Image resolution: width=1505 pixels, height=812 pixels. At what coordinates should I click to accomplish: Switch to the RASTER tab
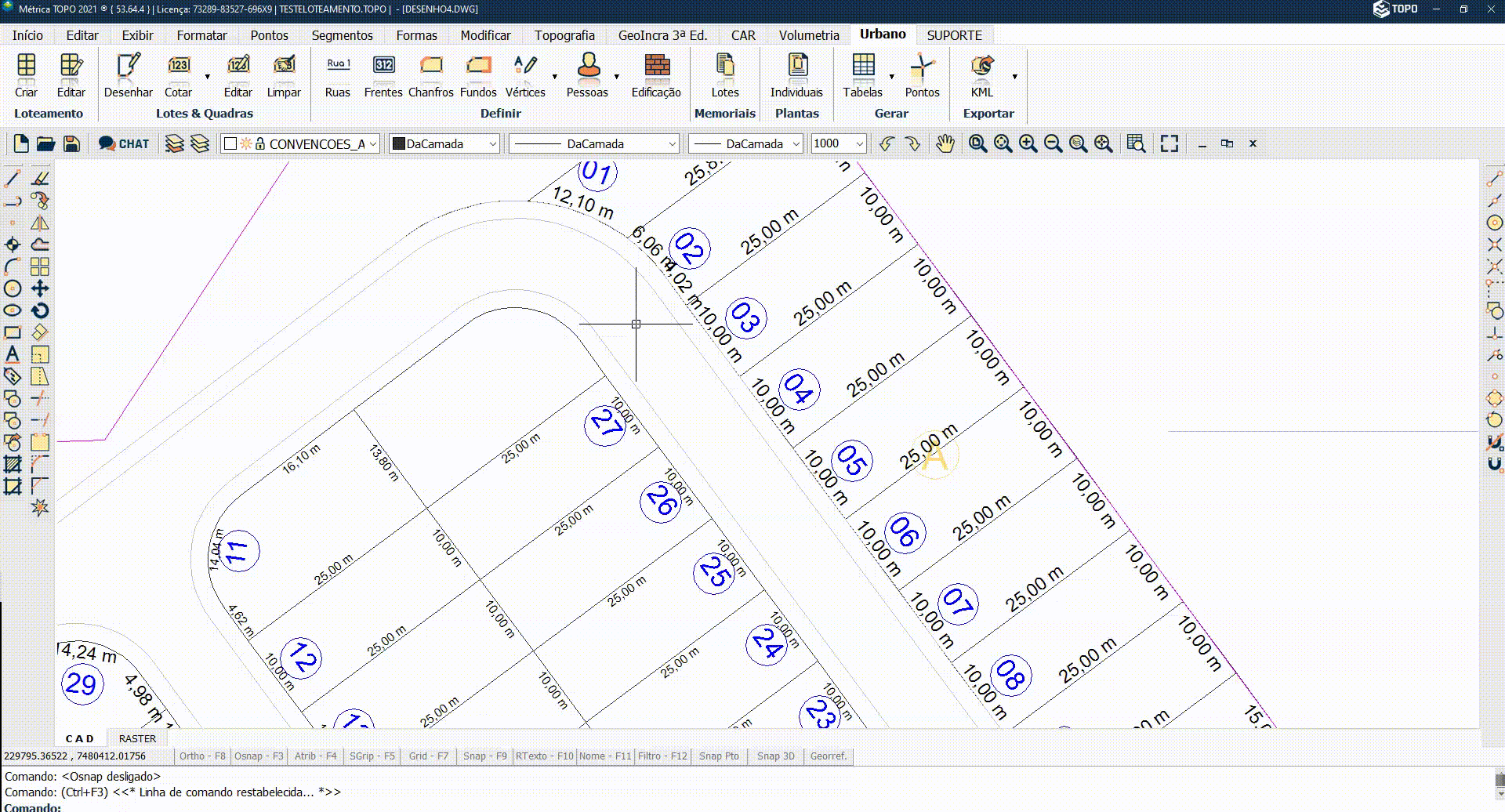[x=137, y=738]
